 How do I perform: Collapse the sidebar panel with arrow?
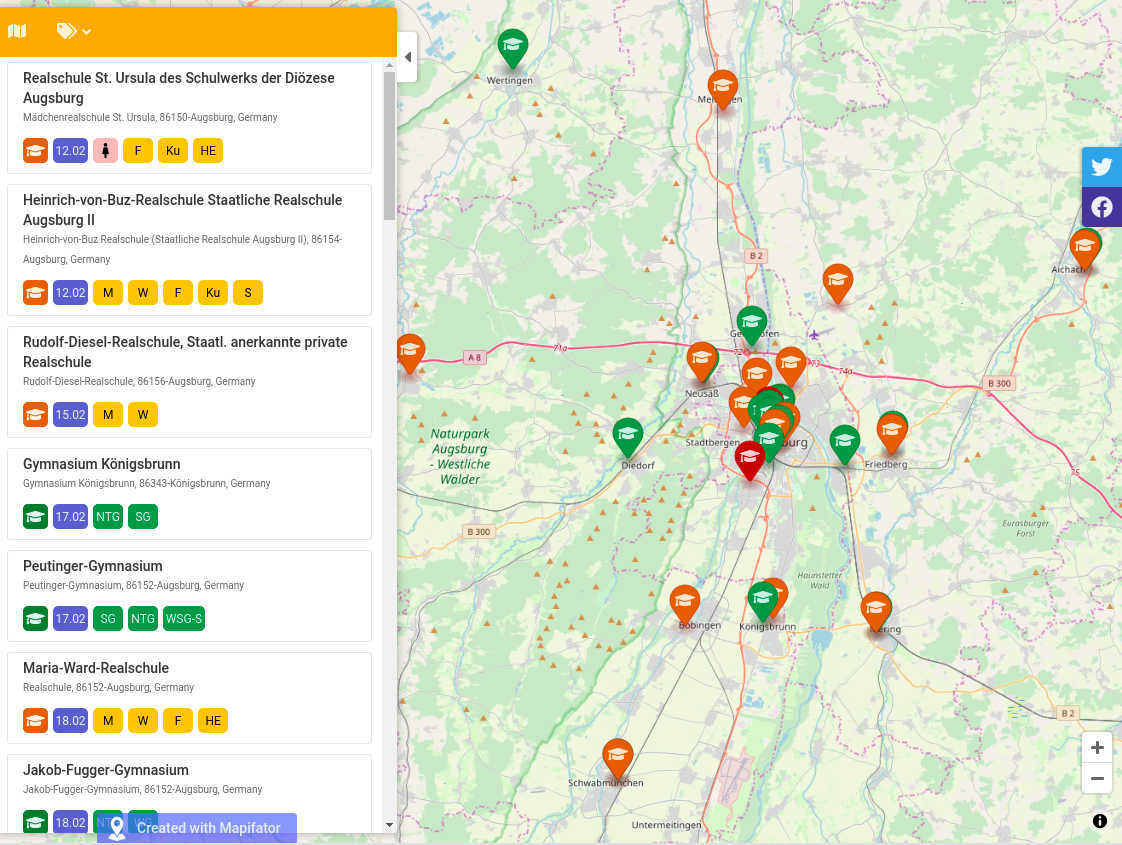(x=407, y=57)
